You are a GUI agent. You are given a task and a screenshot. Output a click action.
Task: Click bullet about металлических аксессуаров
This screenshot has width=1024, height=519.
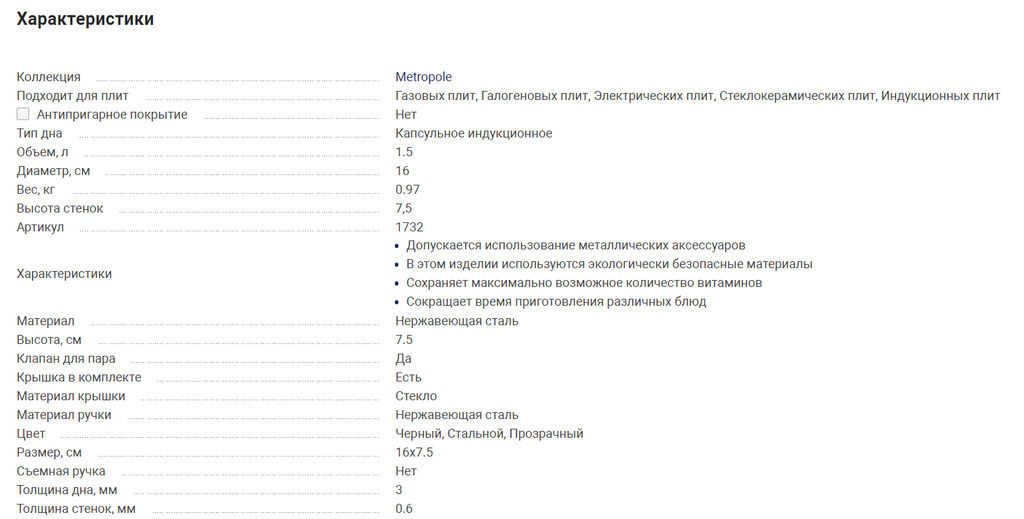pyautogui.click(x=575, y=246)
